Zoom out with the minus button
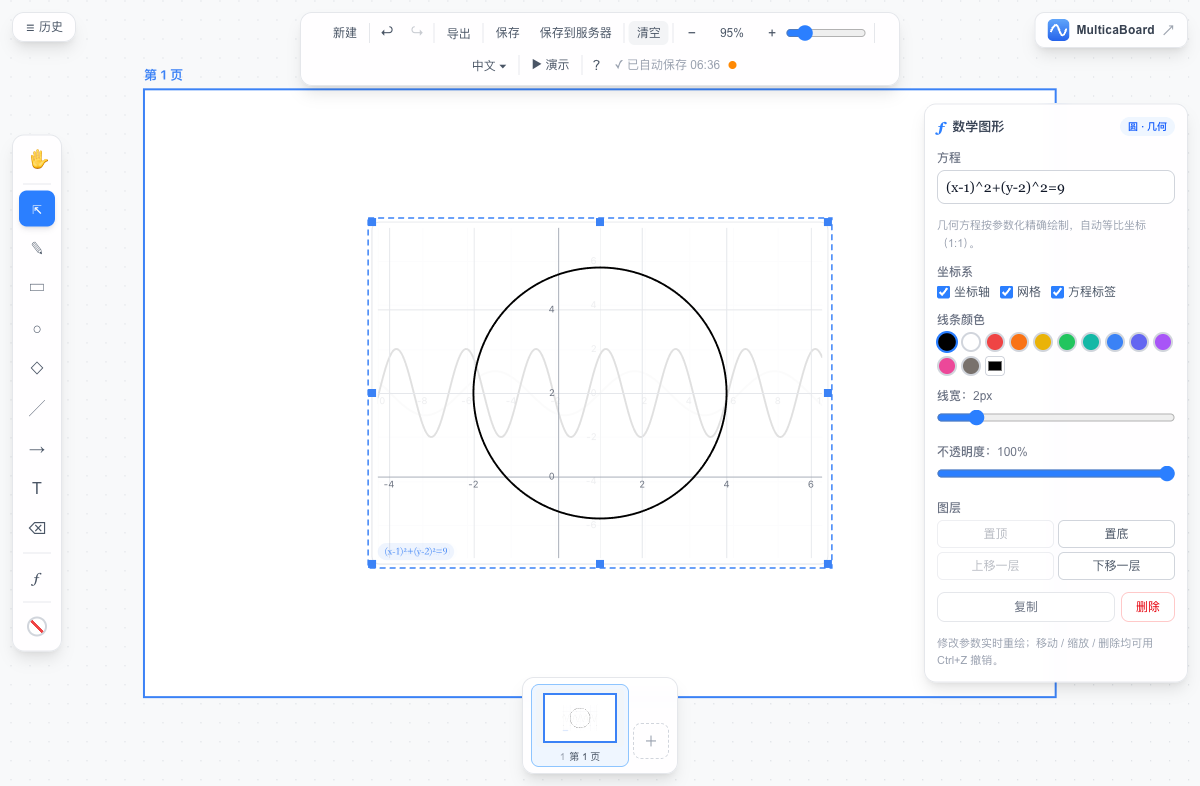Image resolution: width=1200 pixels, height=786 pixels. [x=691, y=33]
